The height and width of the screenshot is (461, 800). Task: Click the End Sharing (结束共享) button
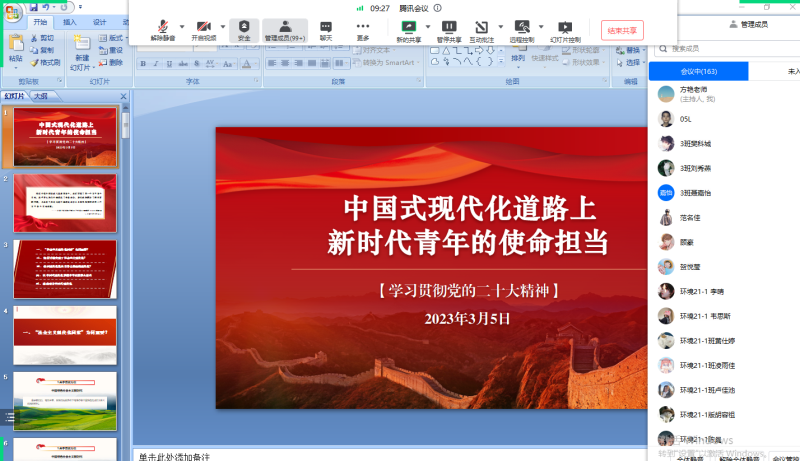[x=622, y=29]
